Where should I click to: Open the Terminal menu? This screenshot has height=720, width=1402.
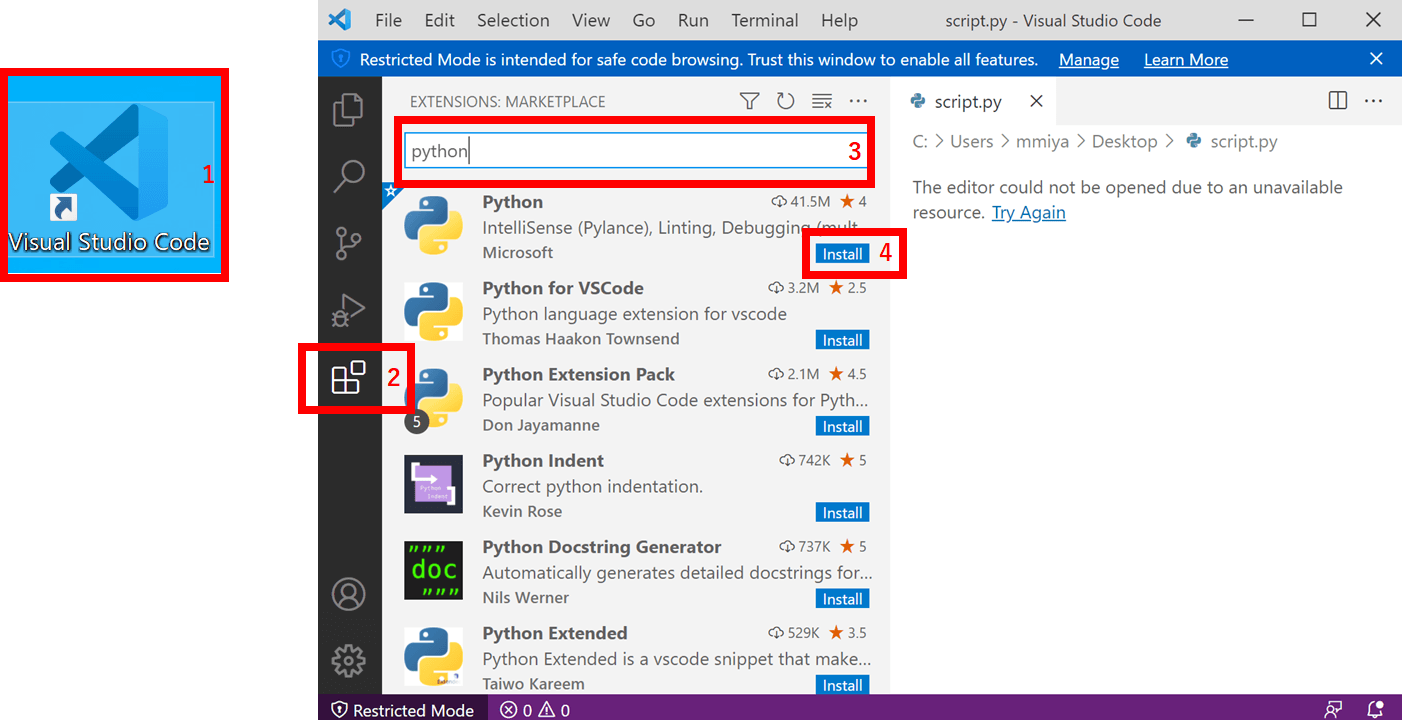(763, 20)
